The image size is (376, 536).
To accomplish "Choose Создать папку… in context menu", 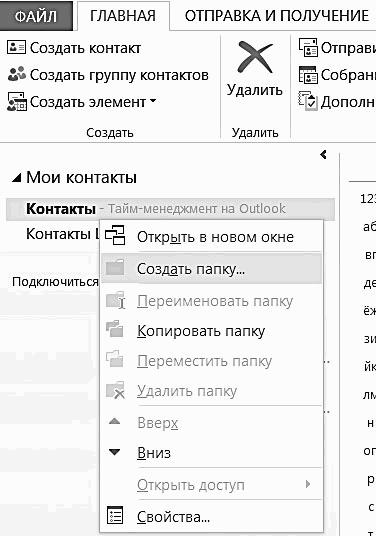I will tap(212, 269).
